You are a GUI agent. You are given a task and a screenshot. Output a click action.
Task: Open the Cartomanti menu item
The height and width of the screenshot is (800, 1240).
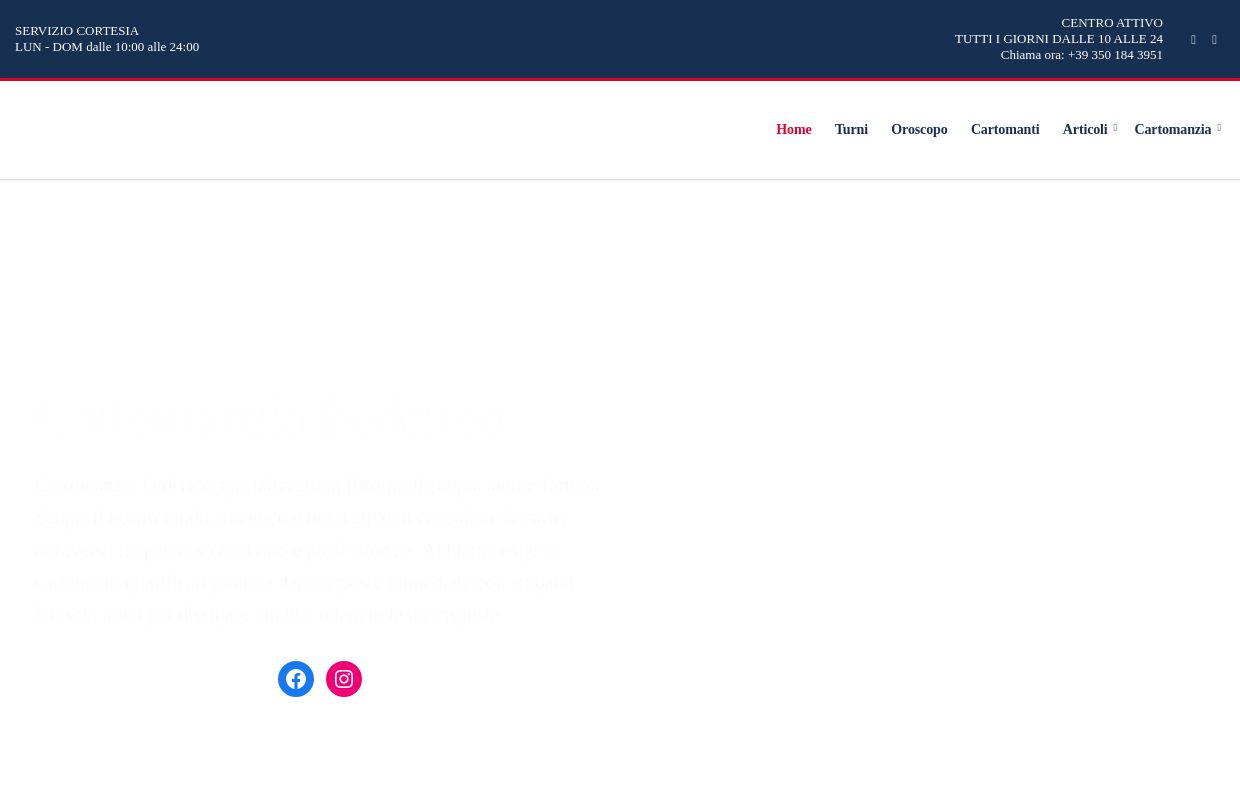click(1004, 130)
